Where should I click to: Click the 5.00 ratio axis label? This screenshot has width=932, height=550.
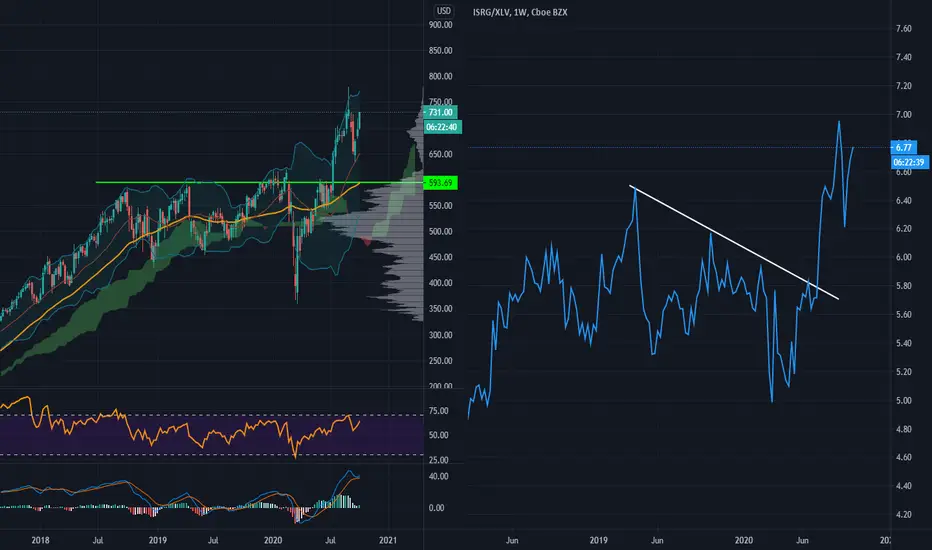[903, 400]
